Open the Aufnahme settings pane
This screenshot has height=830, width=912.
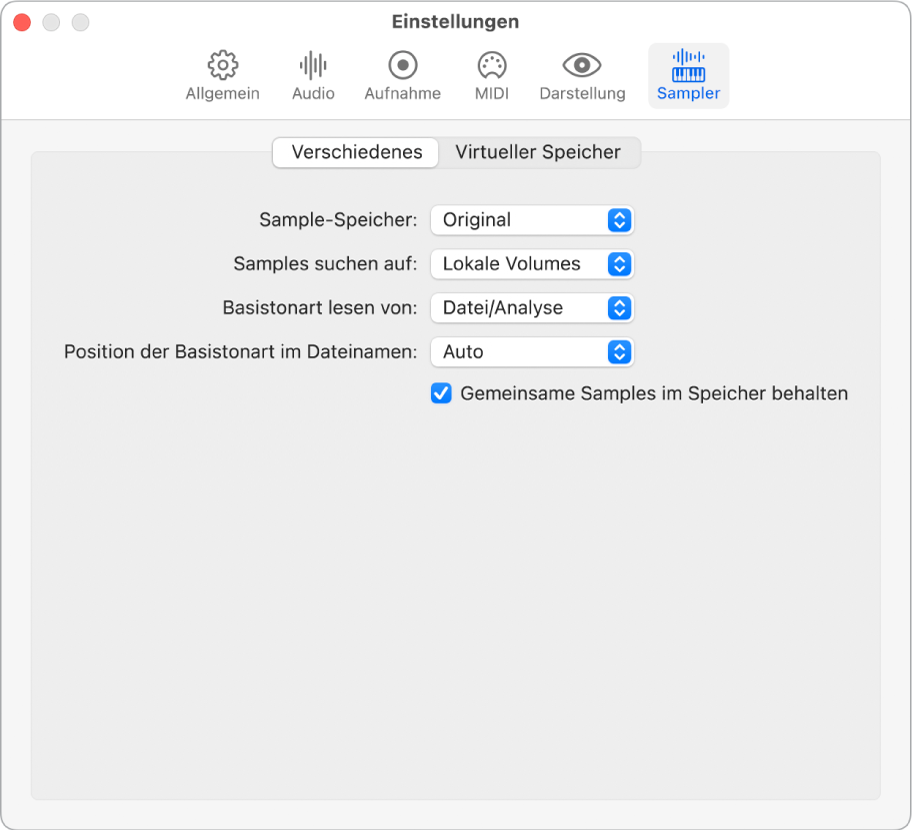click(402, 75)
